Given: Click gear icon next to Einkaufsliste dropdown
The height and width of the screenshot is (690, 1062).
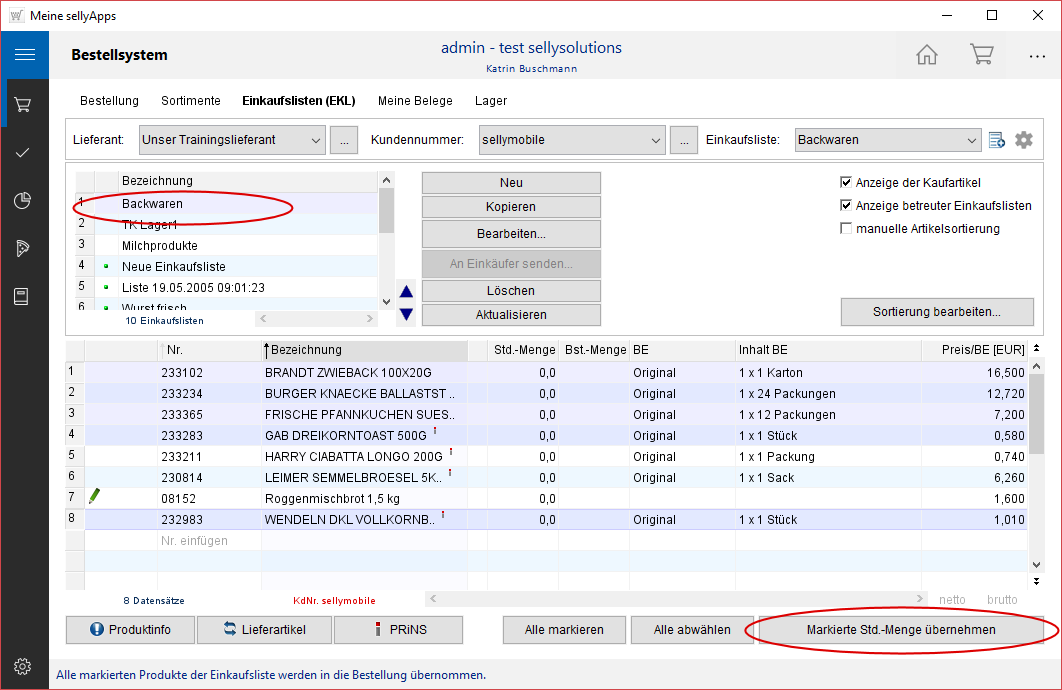Looking at the screenshot, I should click(1023, 140).
